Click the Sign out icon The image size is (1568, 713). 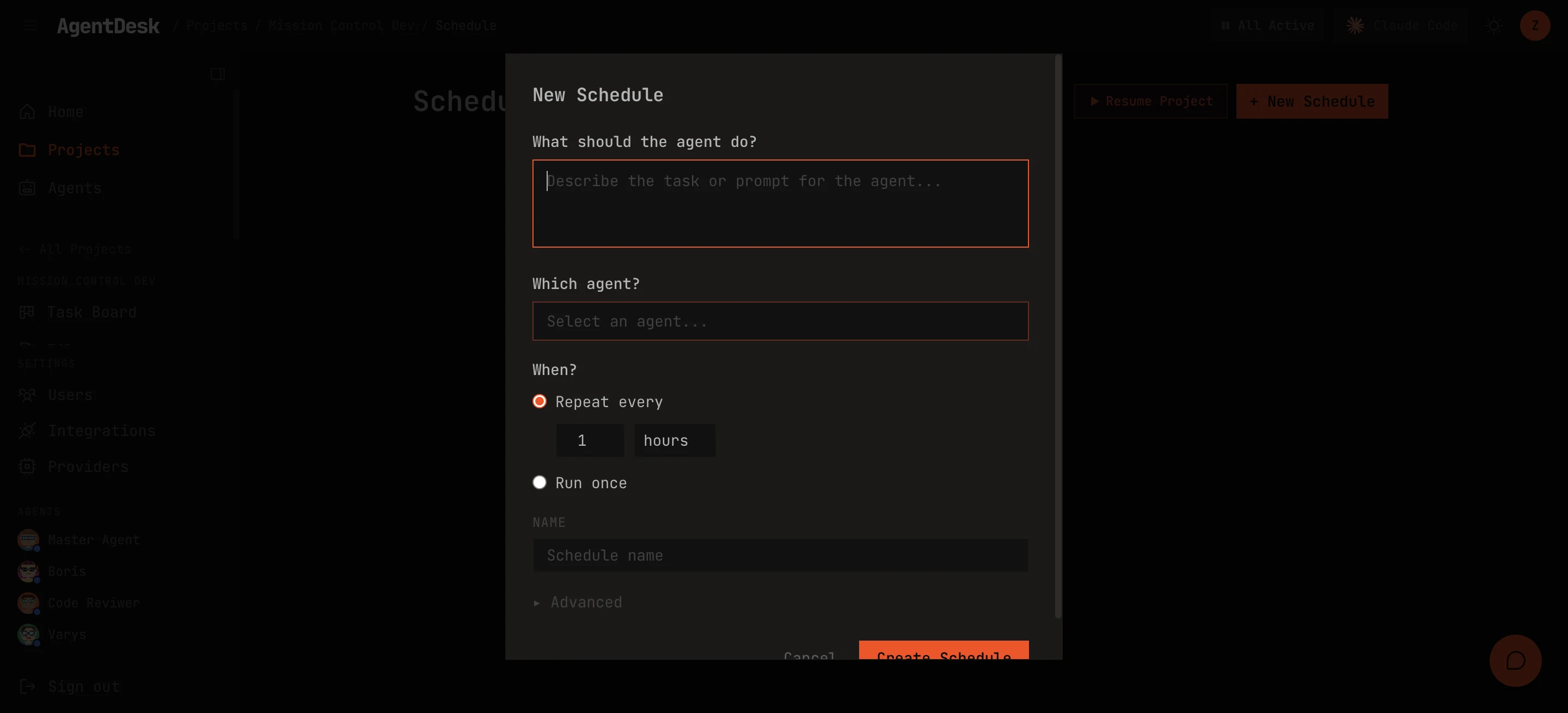(27, 686)
